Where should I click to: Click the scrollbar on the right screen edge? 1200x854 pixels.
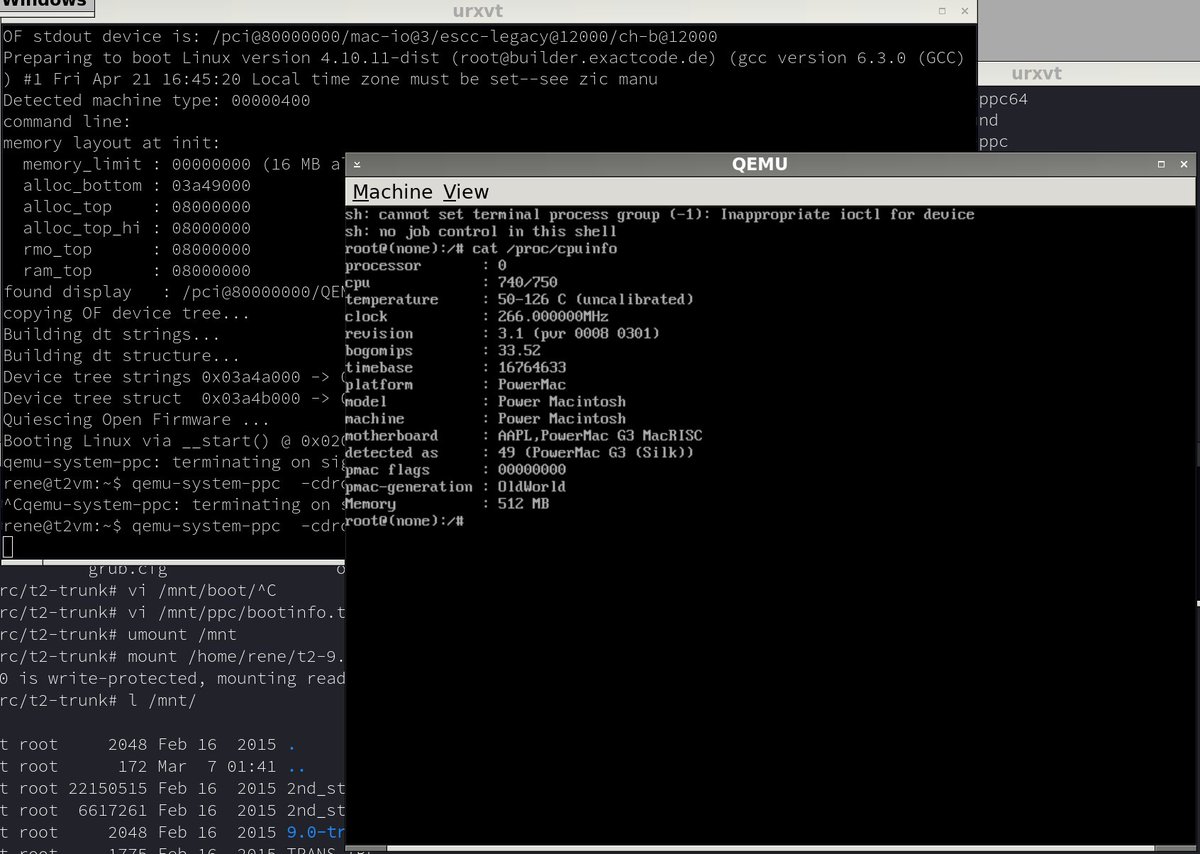click(x=1195, y=600)
